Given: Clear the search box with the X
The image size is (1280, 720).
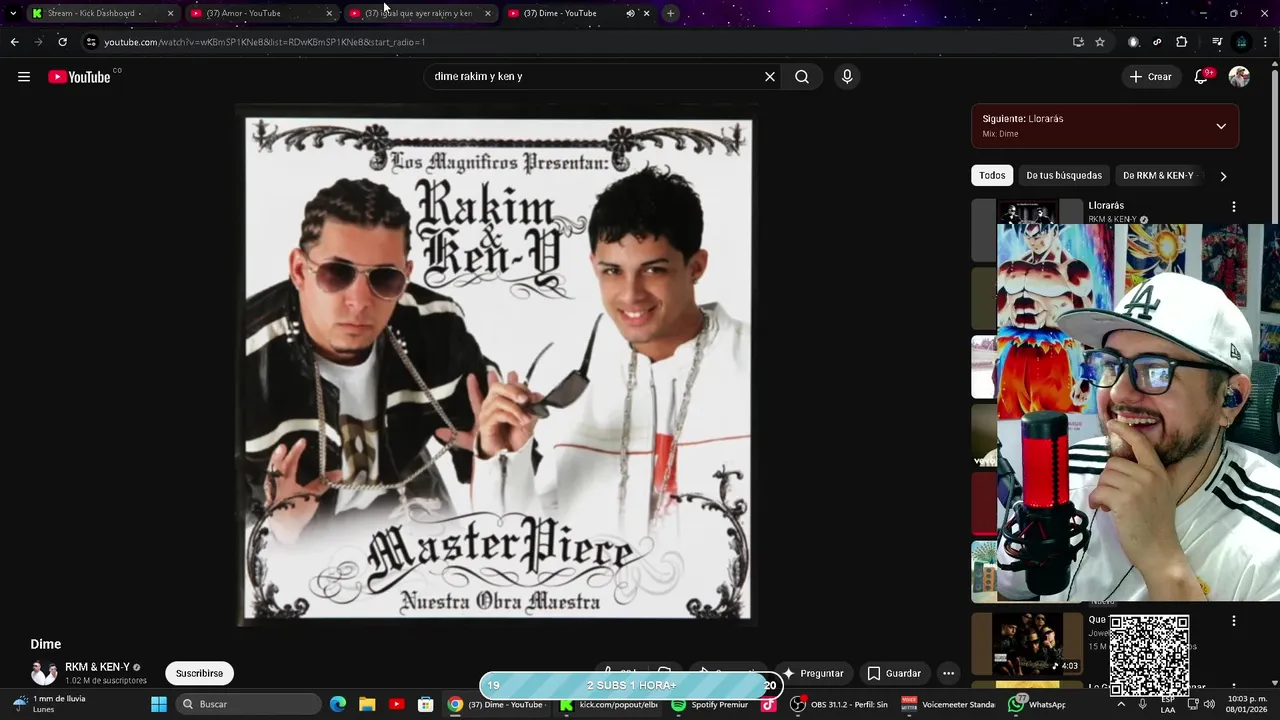Looking at the screenshot, I should 770,77.
